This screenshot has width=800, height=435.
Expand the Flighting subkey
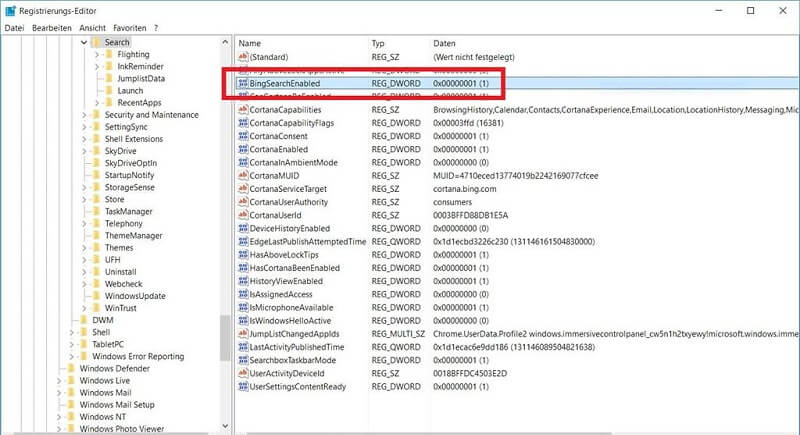tap(97, 55)
